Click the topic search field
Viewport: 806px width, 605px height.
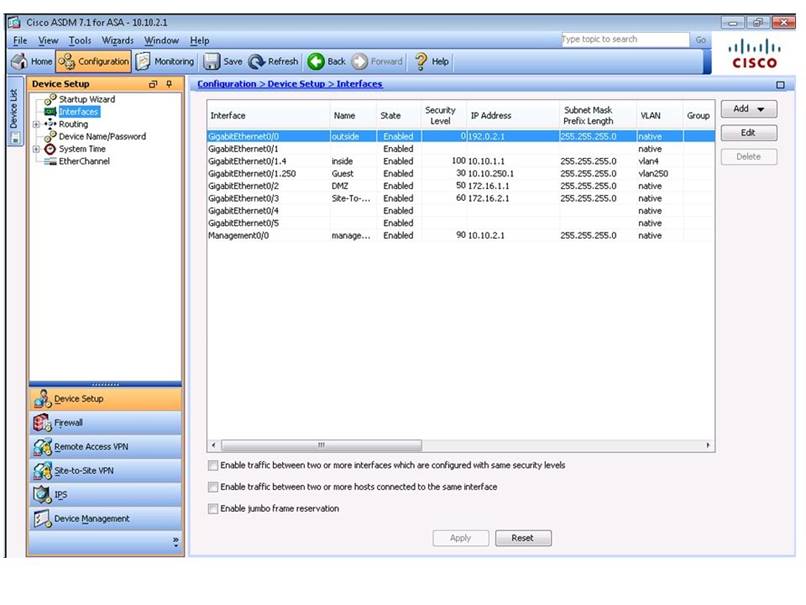(x=625, y=39)
